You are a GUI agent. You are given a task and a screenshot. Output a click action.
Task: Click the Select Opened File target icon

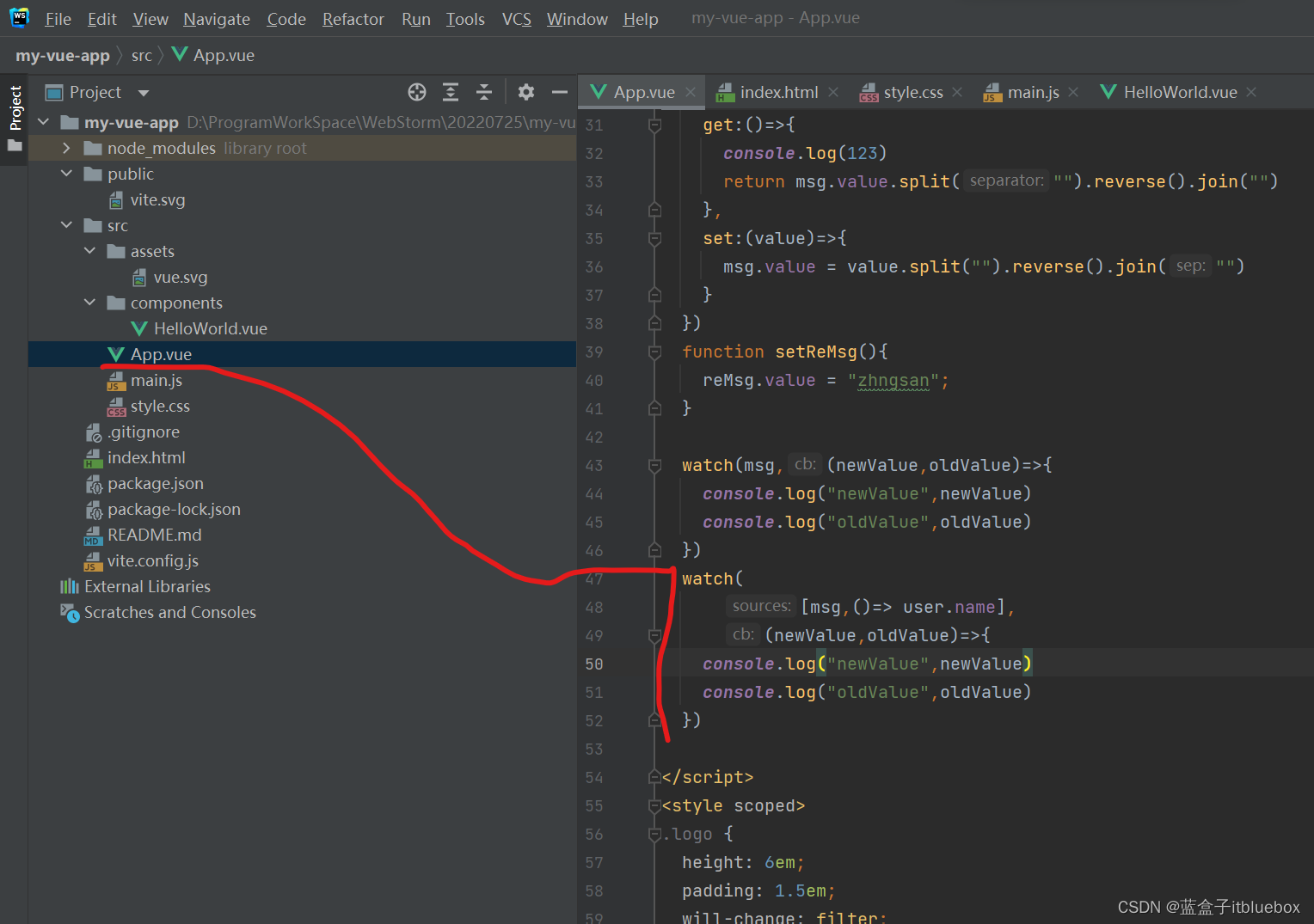coord(417,92)
